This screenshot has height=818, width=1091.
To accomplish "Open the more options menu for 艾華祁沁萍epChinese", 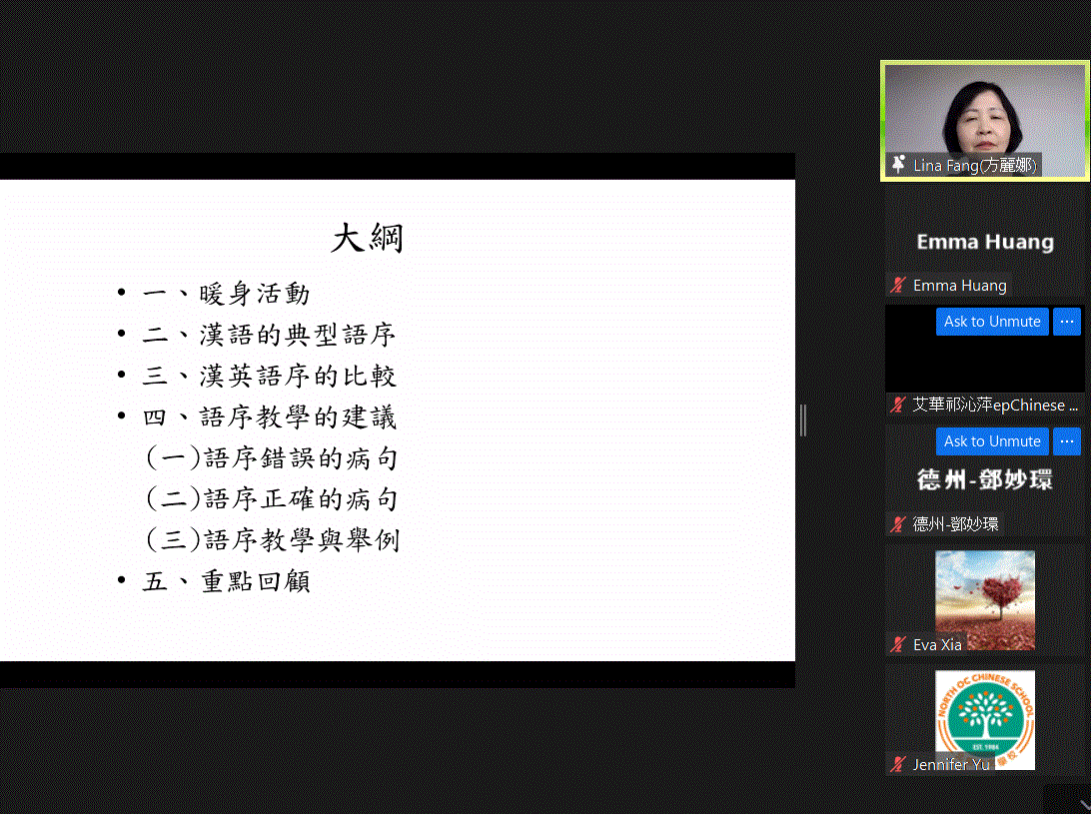I will [1067, 321].
